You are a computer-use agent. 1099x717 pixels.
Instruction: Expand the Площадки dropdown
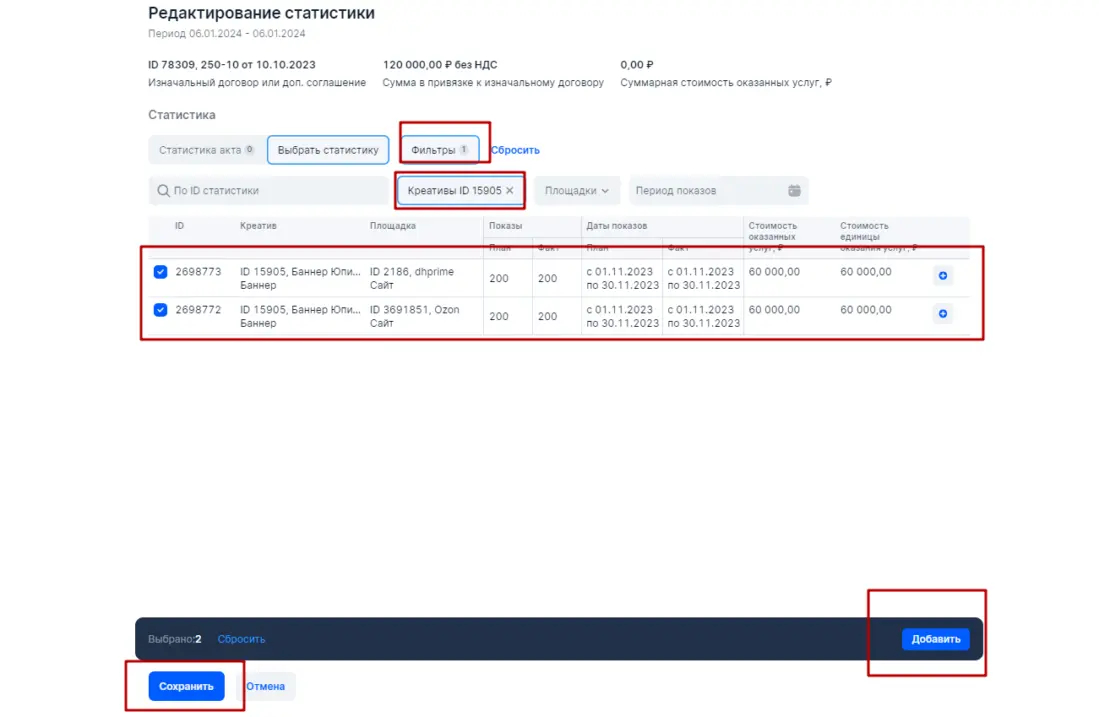tap(577, 191)
